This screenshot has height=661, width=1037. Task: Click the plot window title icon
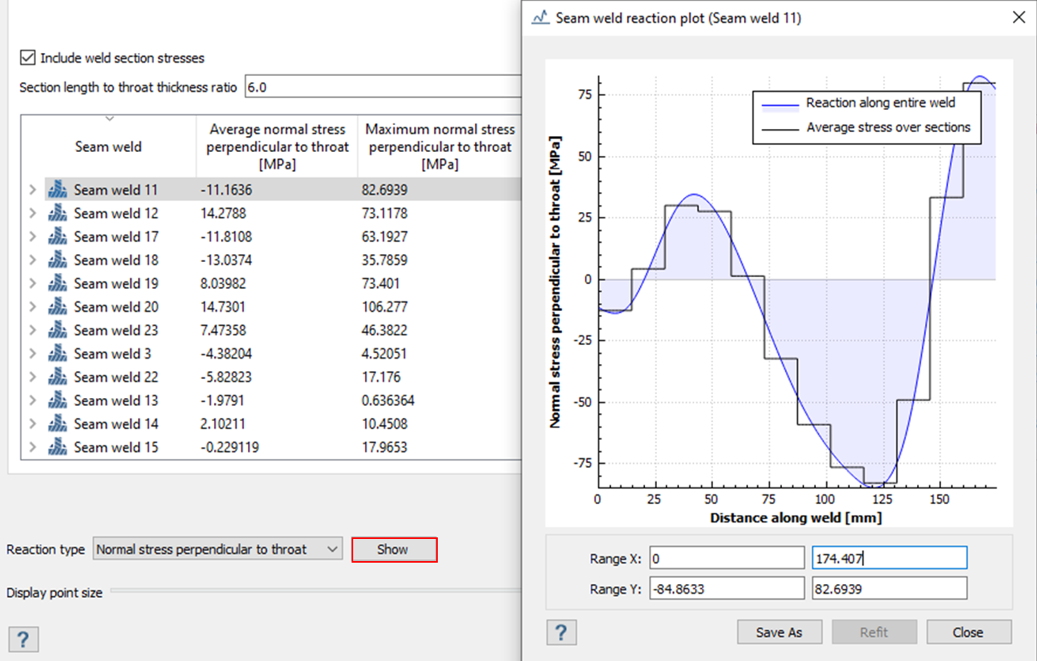(x=539, y=18)
